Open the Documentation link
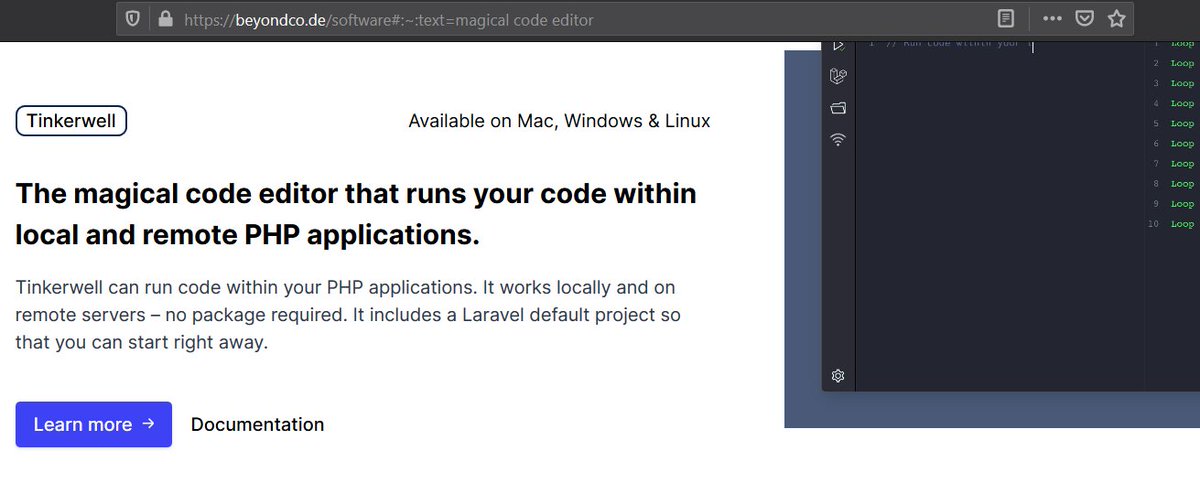The height and width of the screenshot is (483, 1200). click(258, 424)
